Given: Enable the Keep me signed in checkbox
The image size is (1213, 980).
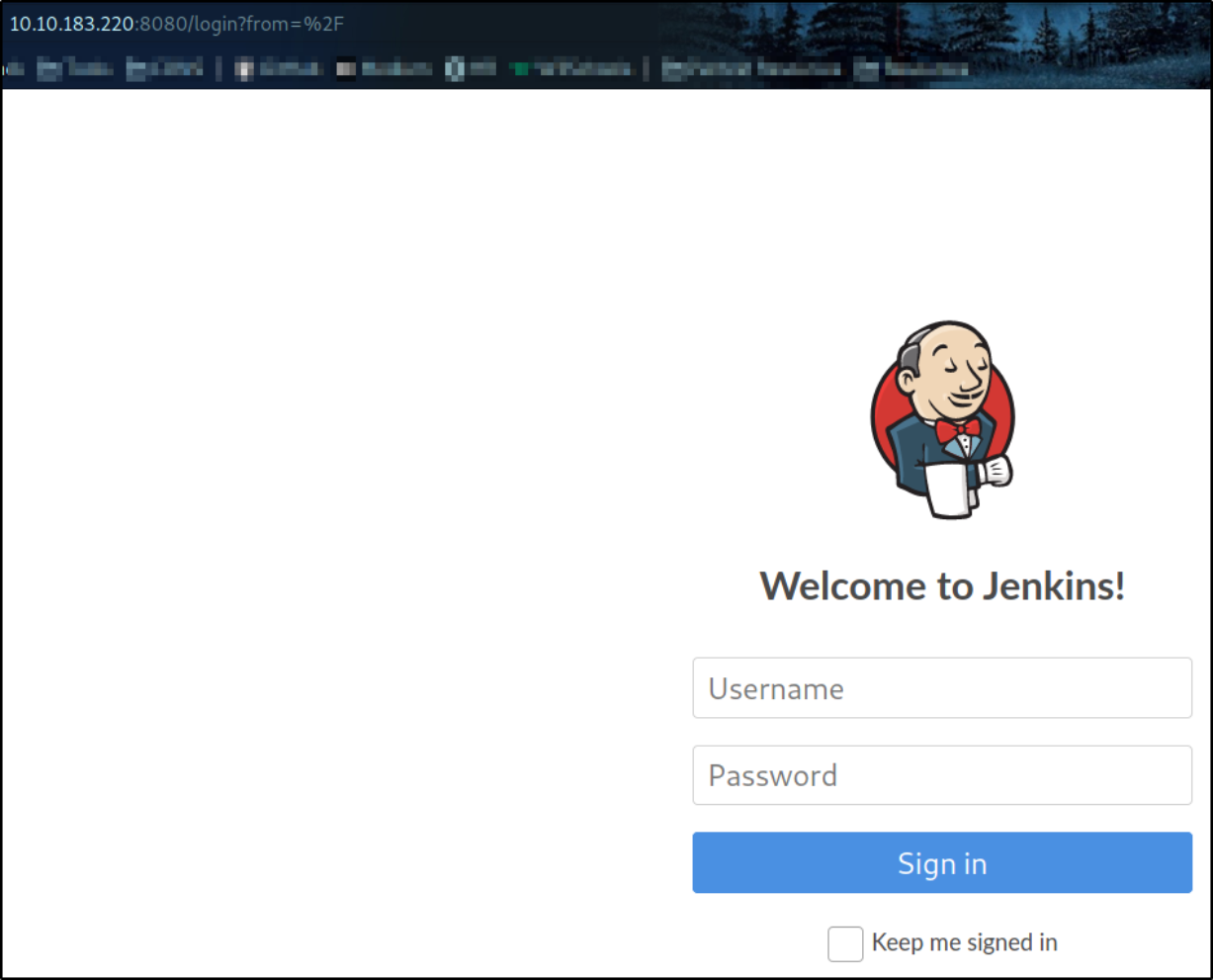Looking at the screenshot, I should click(x=845, y=943).
